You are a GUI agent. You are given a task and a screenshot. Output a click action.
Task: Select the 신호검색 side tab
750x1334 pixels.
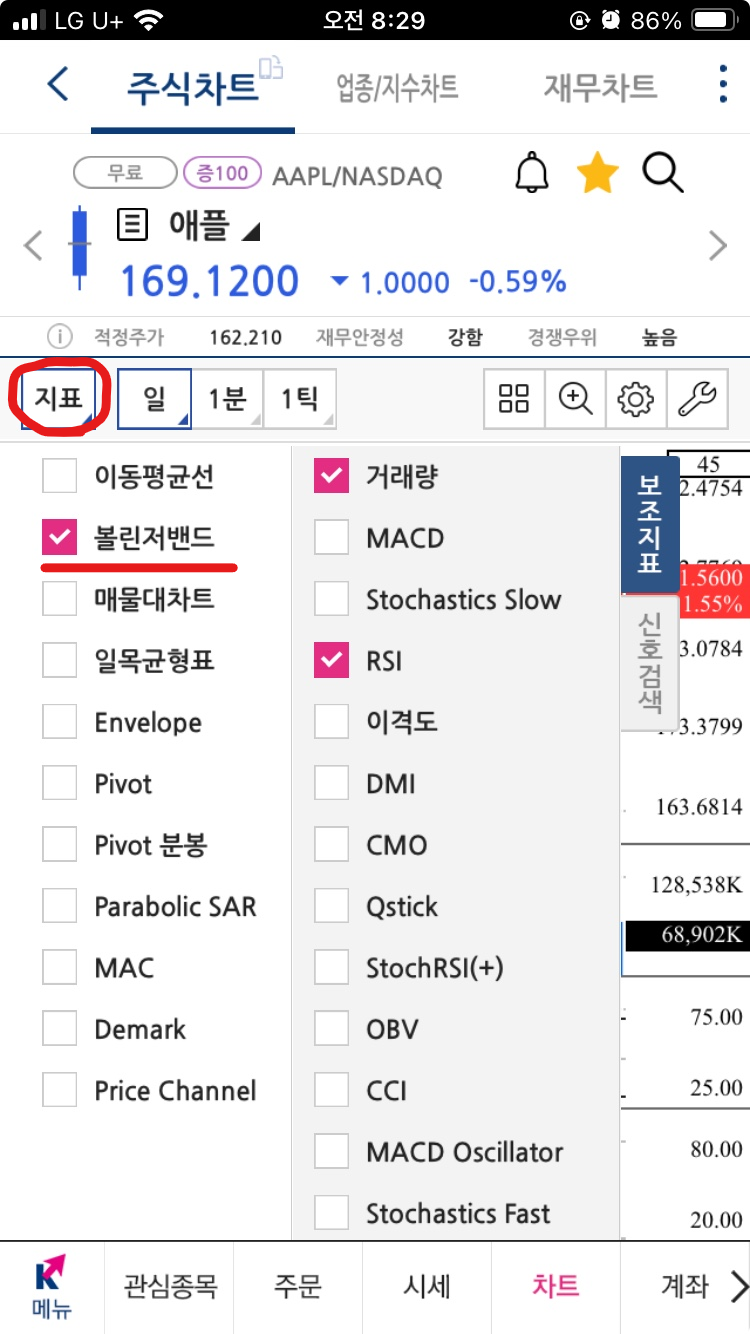point(650,663)
